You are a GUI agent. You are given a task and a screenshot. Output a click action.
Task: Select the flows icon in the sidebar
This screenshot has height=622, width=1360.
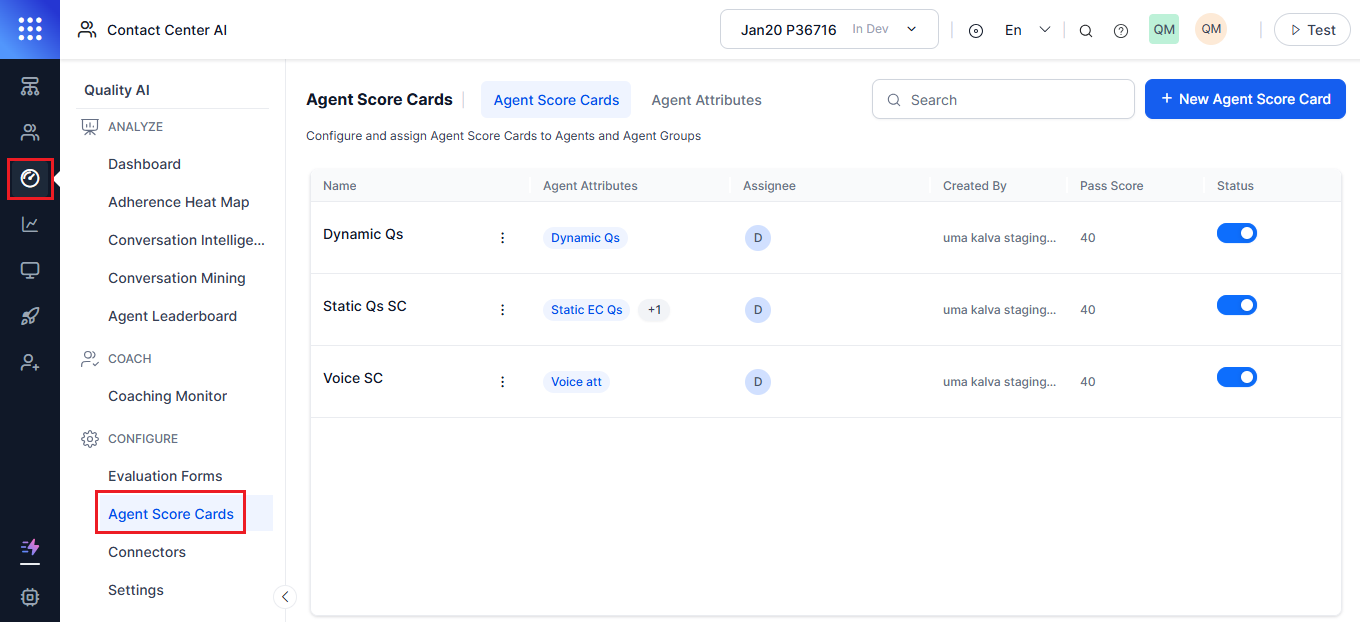tap(29, 86)
